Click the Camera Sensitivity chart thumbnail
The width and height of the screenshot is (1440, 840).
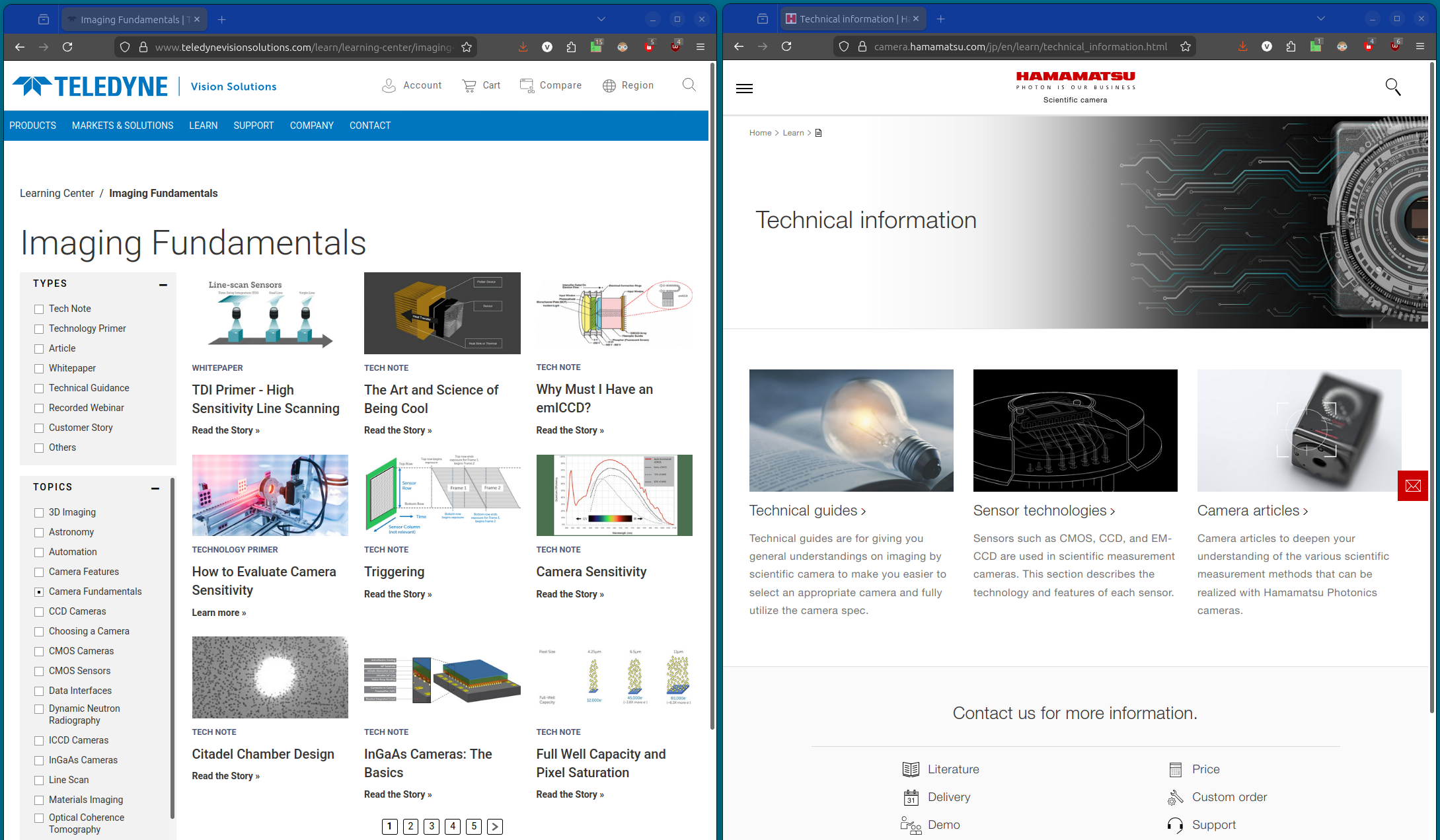614,495
